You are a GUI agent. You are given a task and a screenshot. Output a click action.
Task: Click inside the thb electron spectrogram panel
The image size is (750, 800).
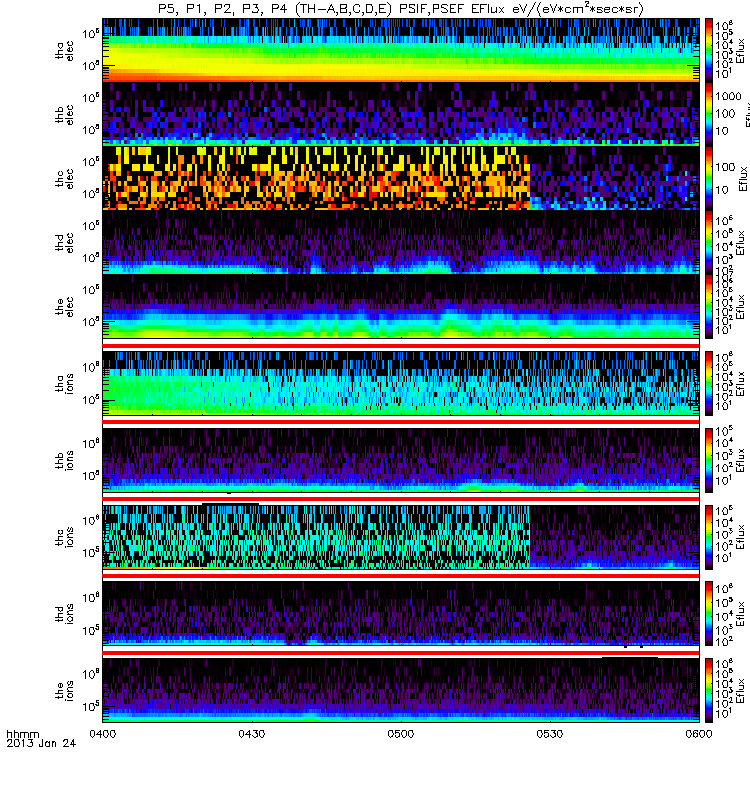point(401,114)
